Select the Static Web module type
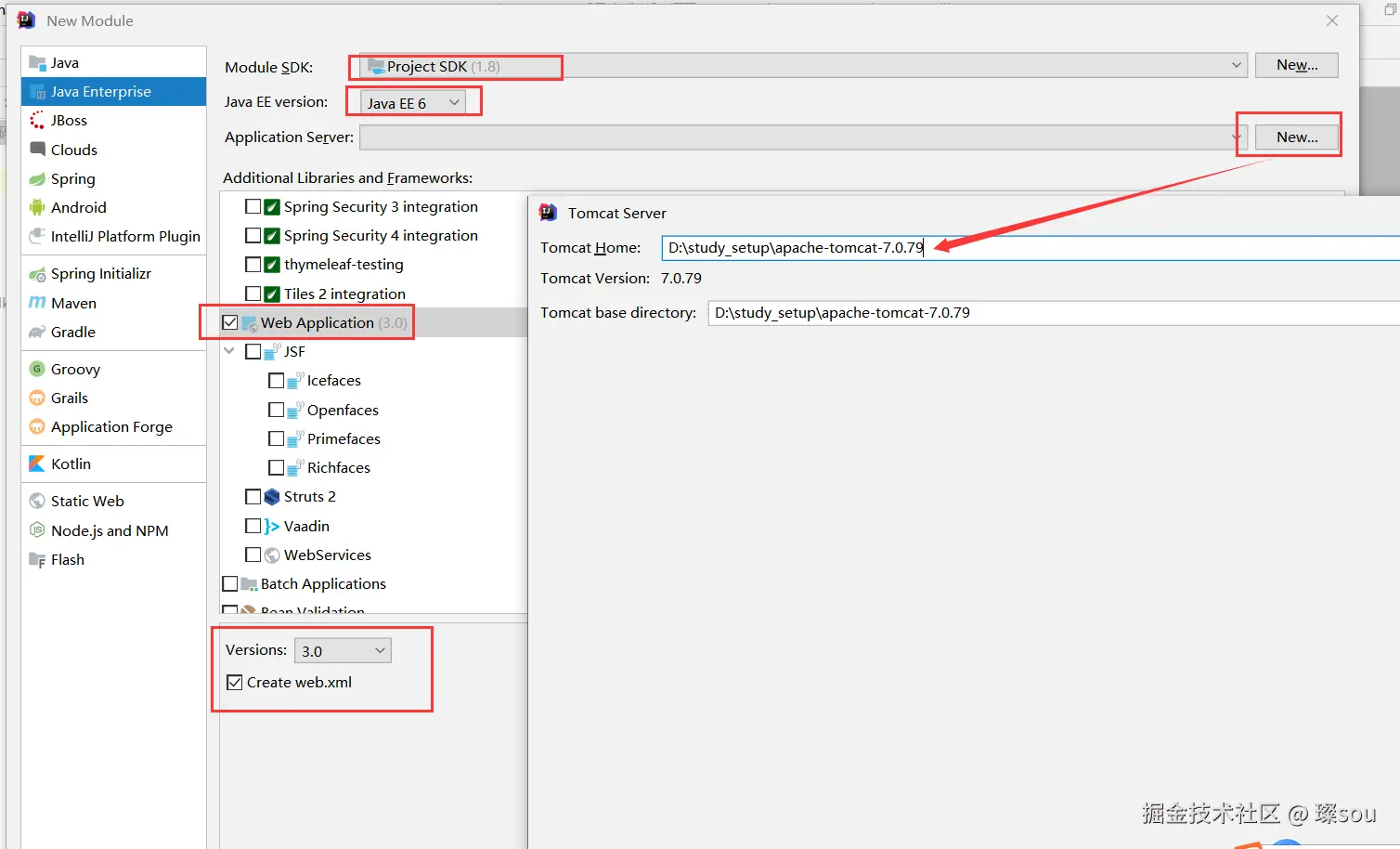Screen dimensions: 1400x849 click(x=113, y=502)
